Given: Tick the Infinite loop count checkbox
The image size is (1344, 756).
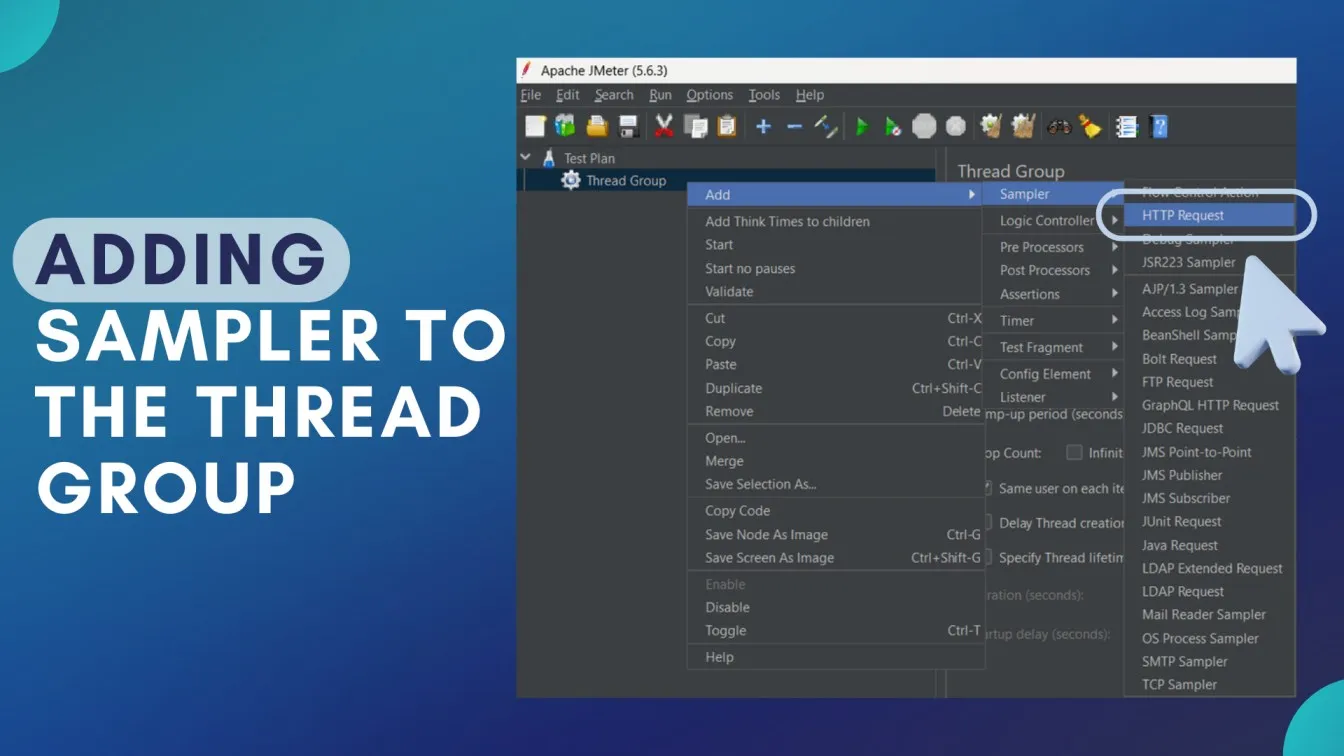Looking at the screenshot, I should tap(1074, 452).
